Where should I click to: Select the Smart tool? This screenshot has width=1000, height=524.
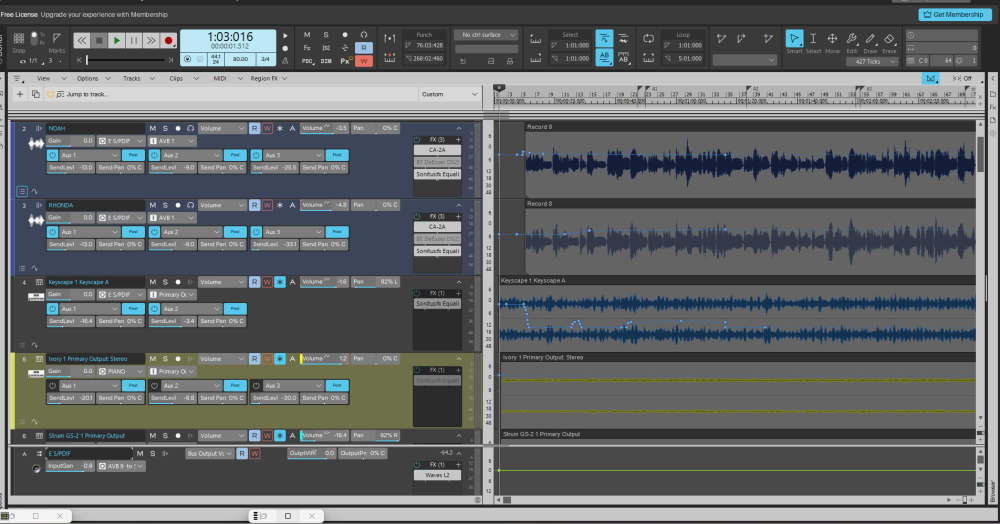[x=794, y=39]
